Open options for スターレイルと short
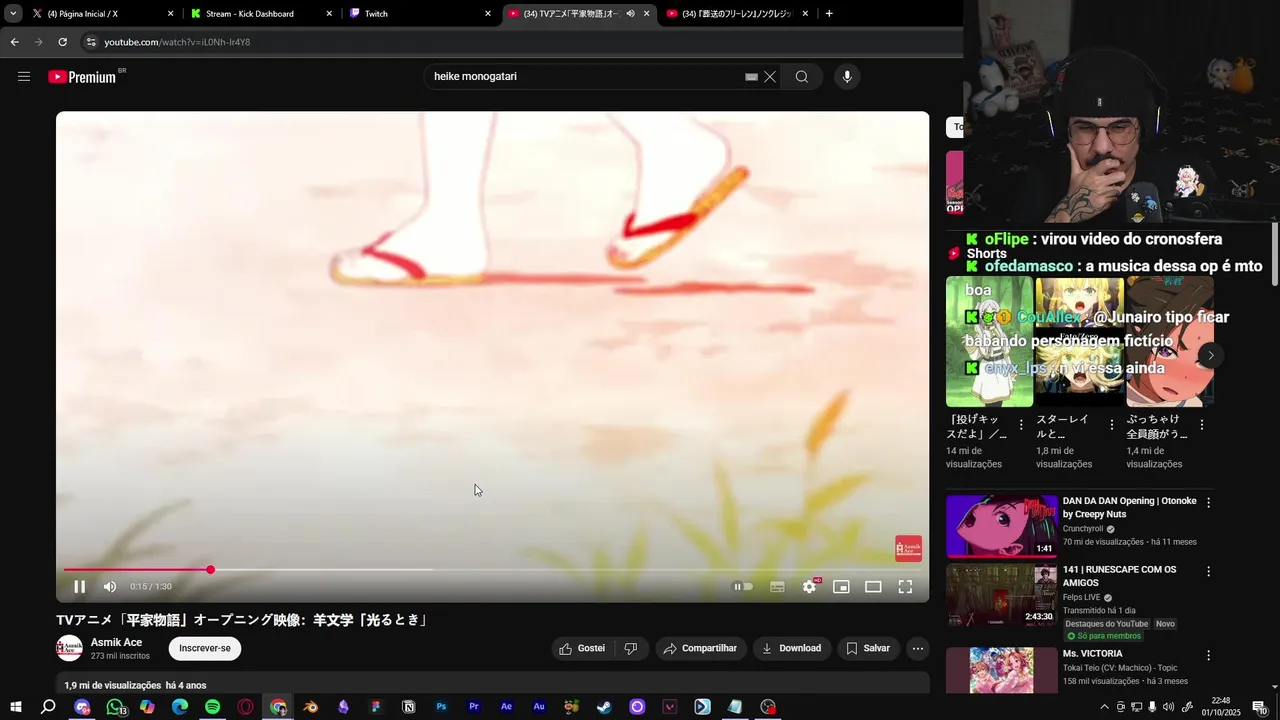The image size is (1280, 720). tap(1111, 425)
